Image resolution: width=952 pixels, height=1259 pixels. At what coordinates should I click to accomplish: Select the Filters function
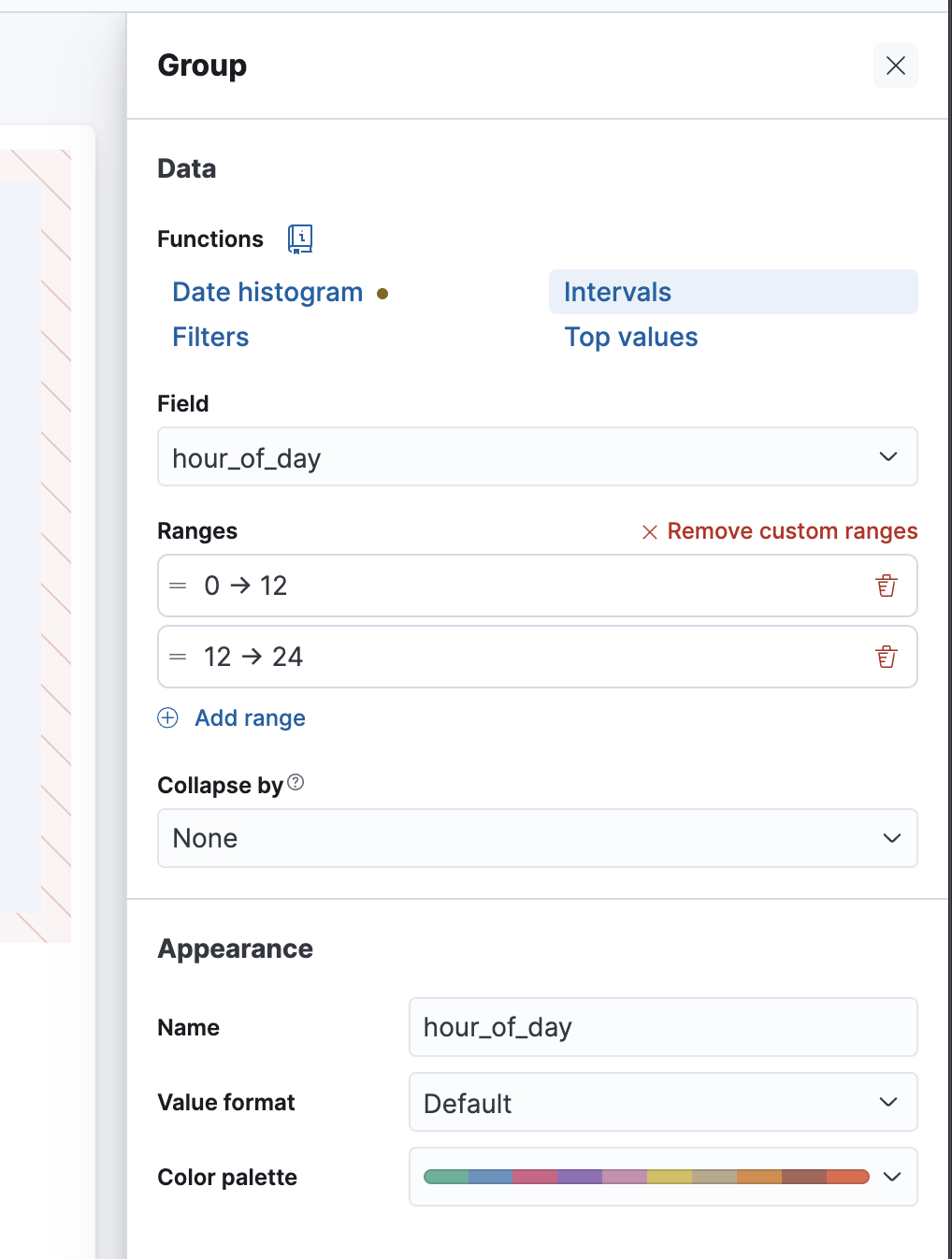210,338
